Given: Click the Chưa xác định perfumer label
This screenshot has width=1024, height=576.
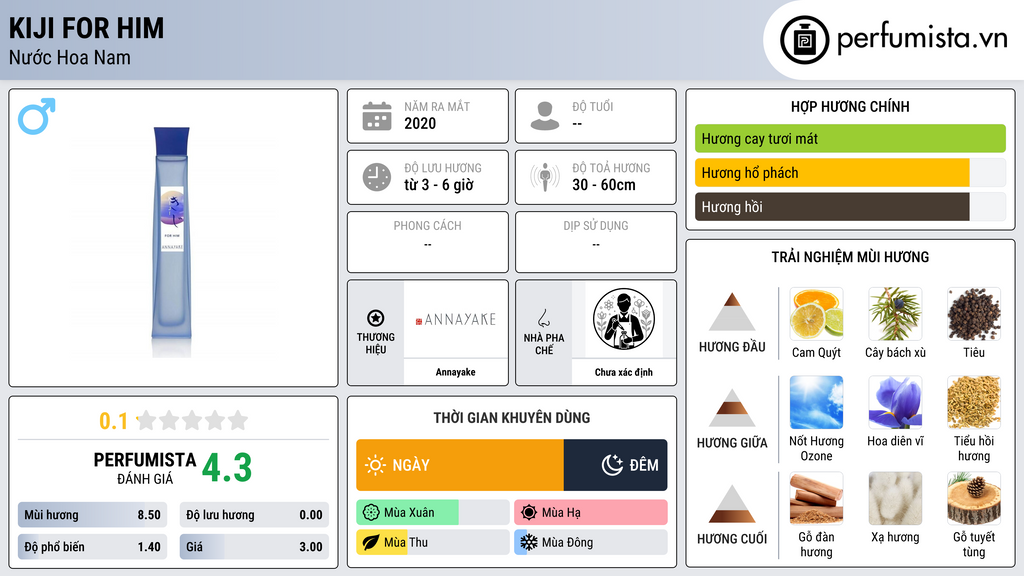Looking at the screenshot, I should [624, 372].
